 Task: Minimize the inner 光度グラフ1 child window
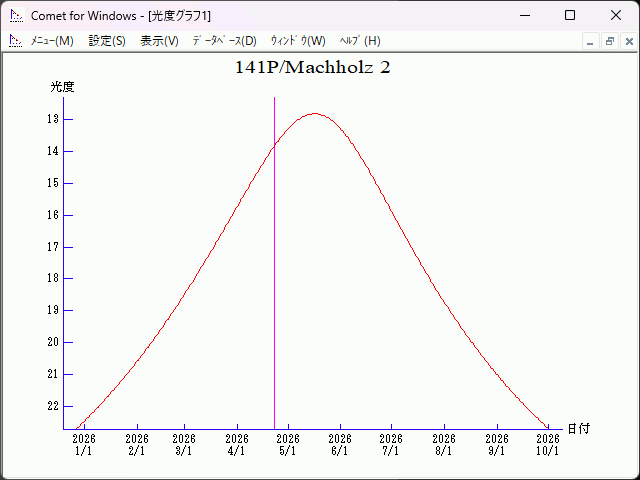coord(591,41)
